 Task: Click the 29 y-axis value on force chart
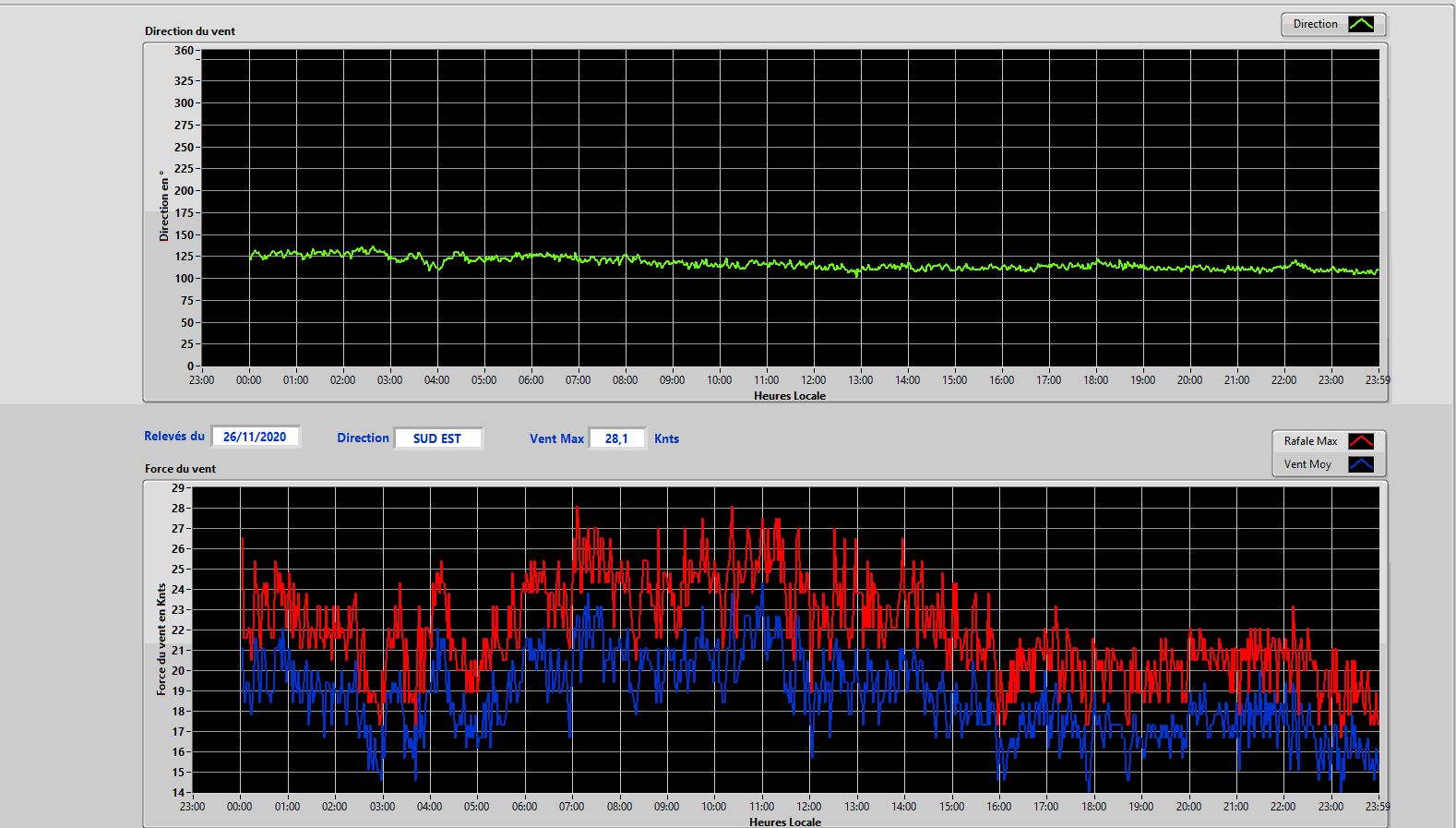coord(178,487)
